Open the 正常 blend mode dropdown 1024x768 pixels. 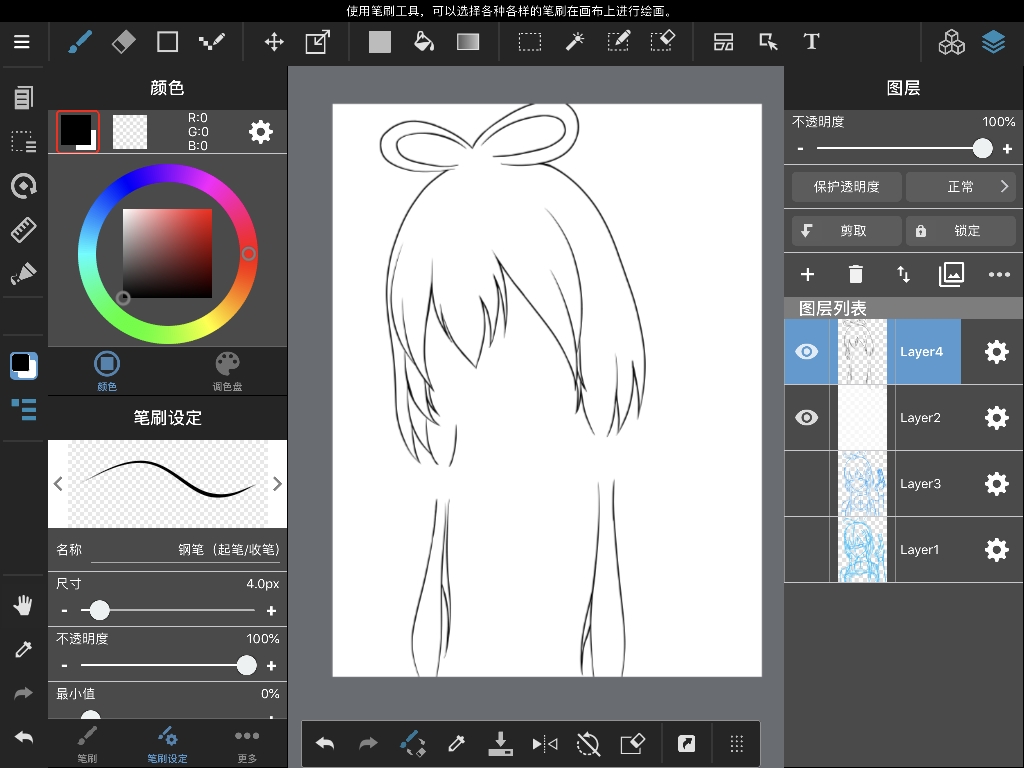[961, 187]
